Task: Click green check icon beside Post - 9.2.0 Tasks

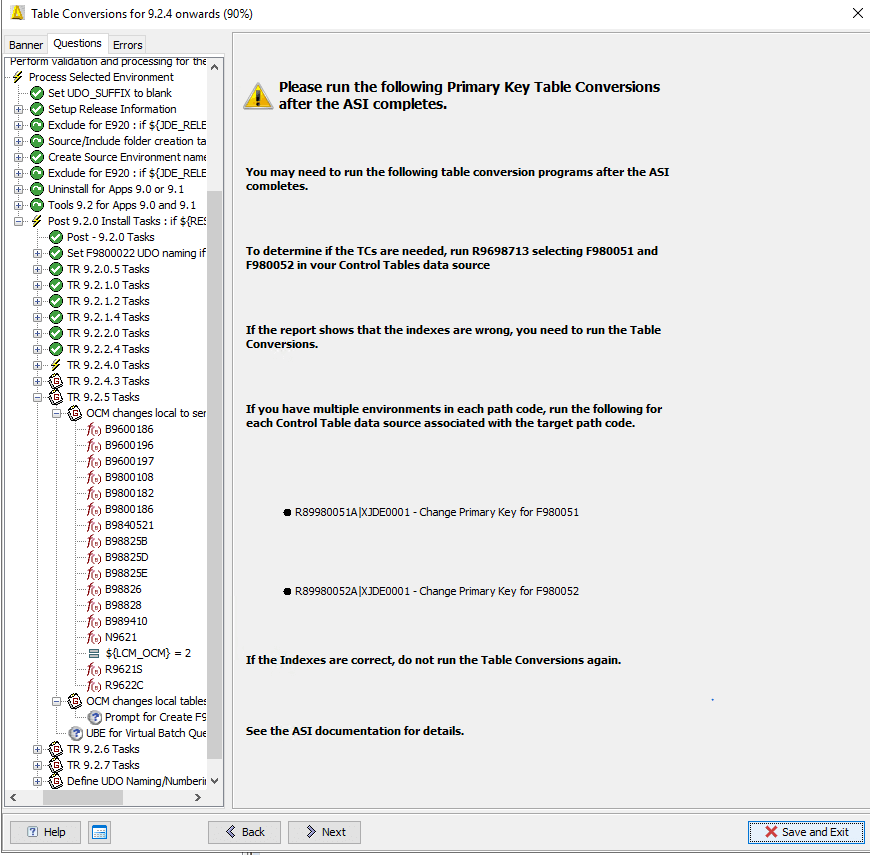Action: (x=55, y=237)
